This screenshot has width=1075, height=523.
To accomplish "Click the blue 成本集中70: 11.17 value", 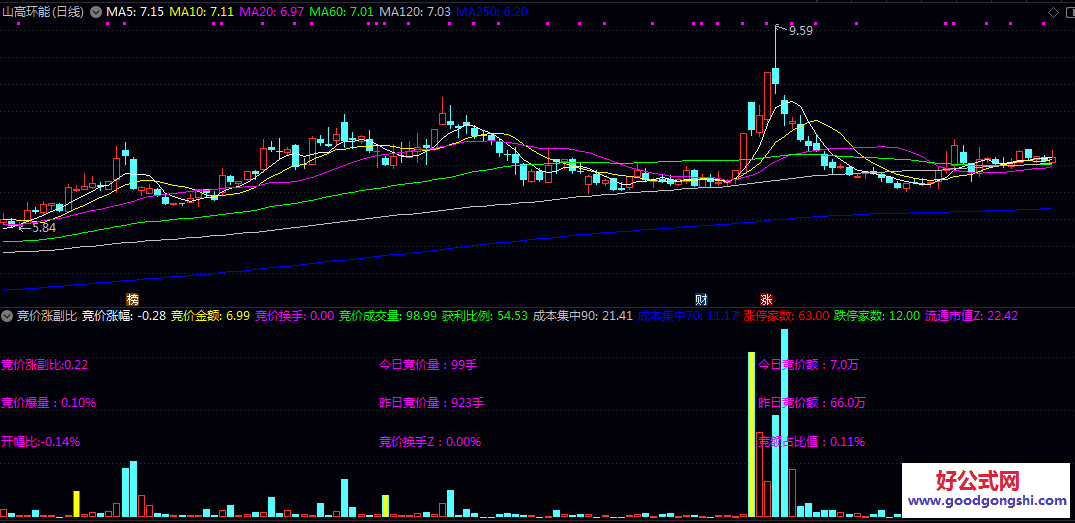I will click(688, 316).
